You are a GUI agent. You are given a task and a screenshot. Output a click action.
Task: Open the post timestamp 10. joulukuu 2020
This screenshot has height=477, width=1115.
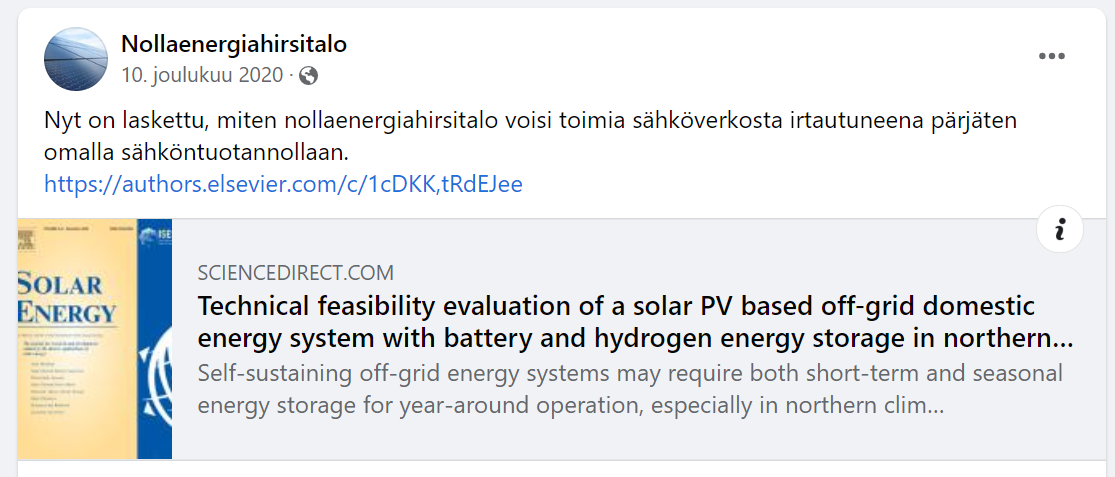pyautogui.click(x=202, y=75)
